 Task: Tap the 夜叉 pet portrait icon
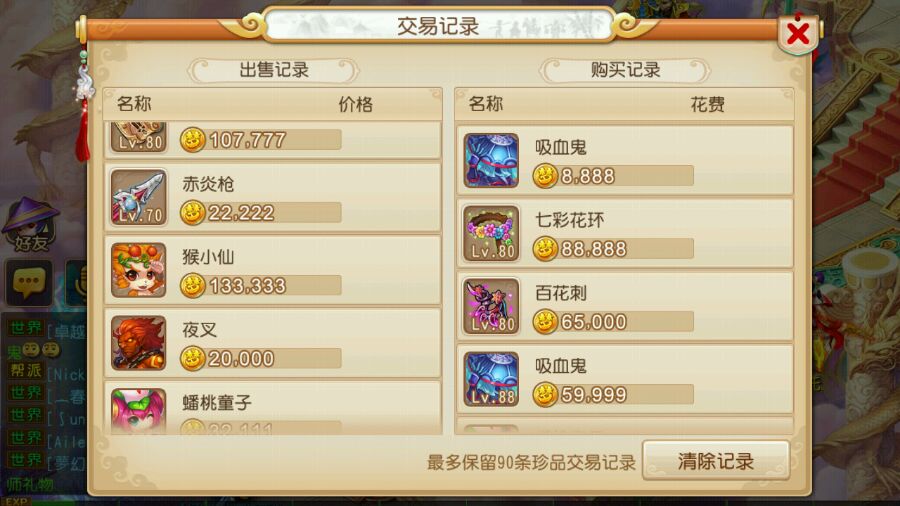[138, 342]
